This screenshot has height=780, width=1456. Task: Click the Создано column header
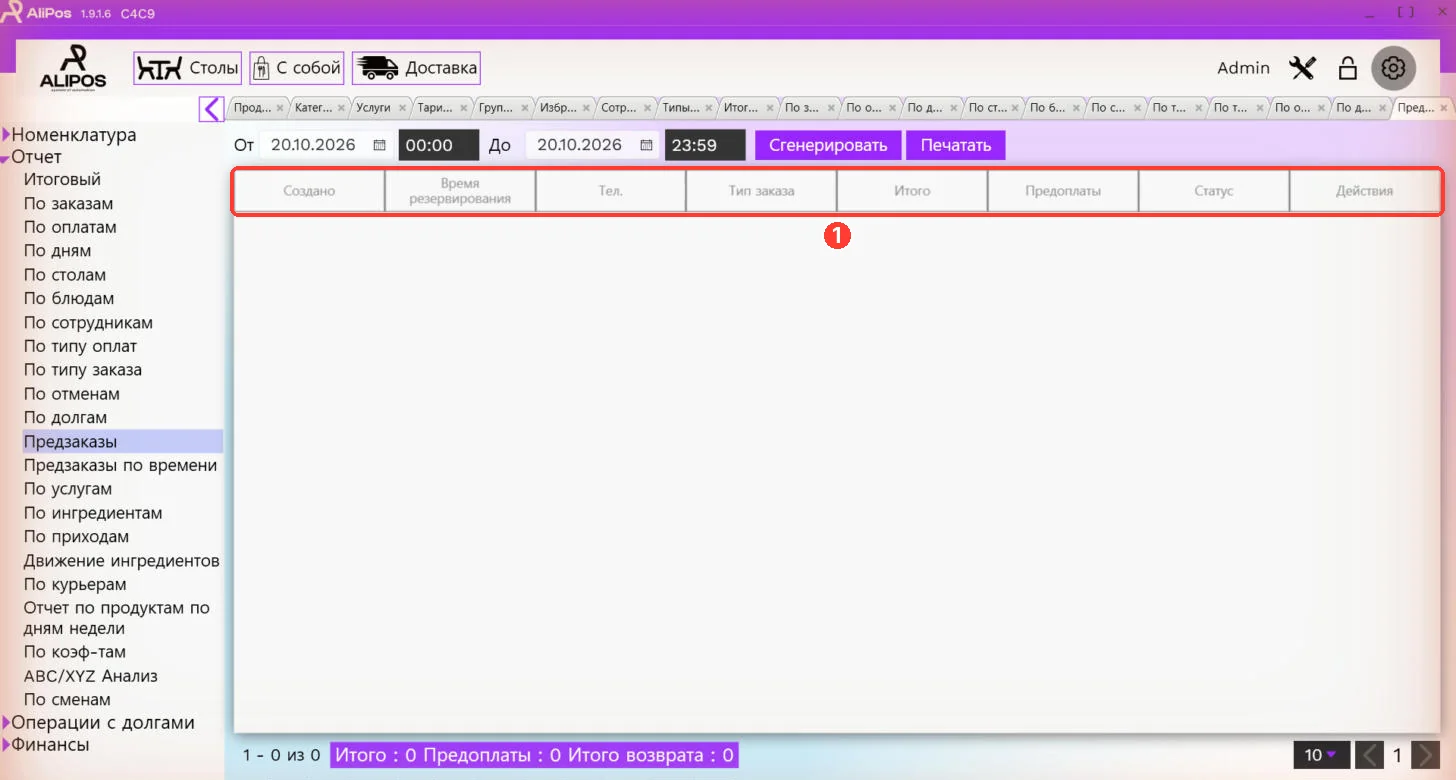[309, 191]
